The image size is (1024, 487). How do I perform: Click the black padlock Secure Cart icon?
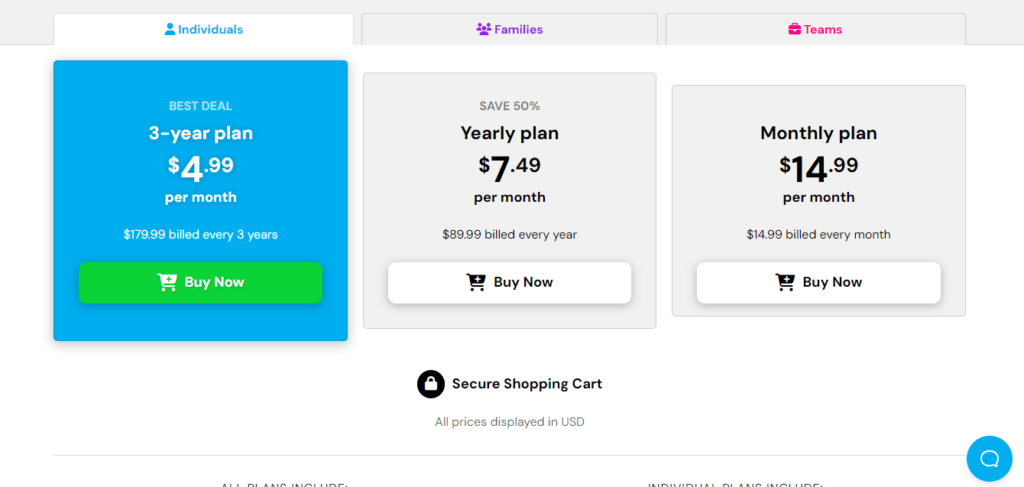pyautogui.click(x=431, y=384)
